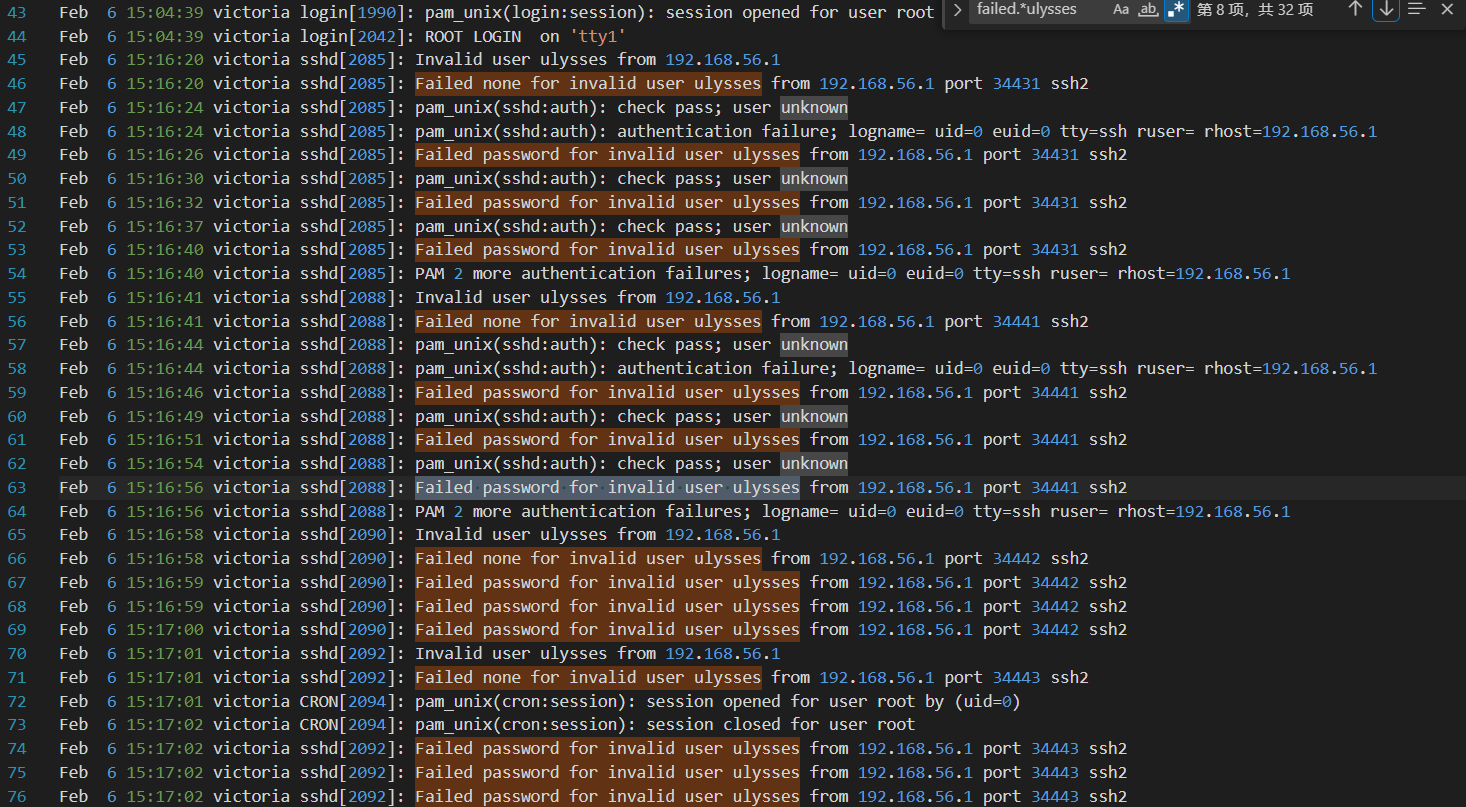Click timestamp 15:16:30 on line 50
The image size is (1466, 807).
165,179
